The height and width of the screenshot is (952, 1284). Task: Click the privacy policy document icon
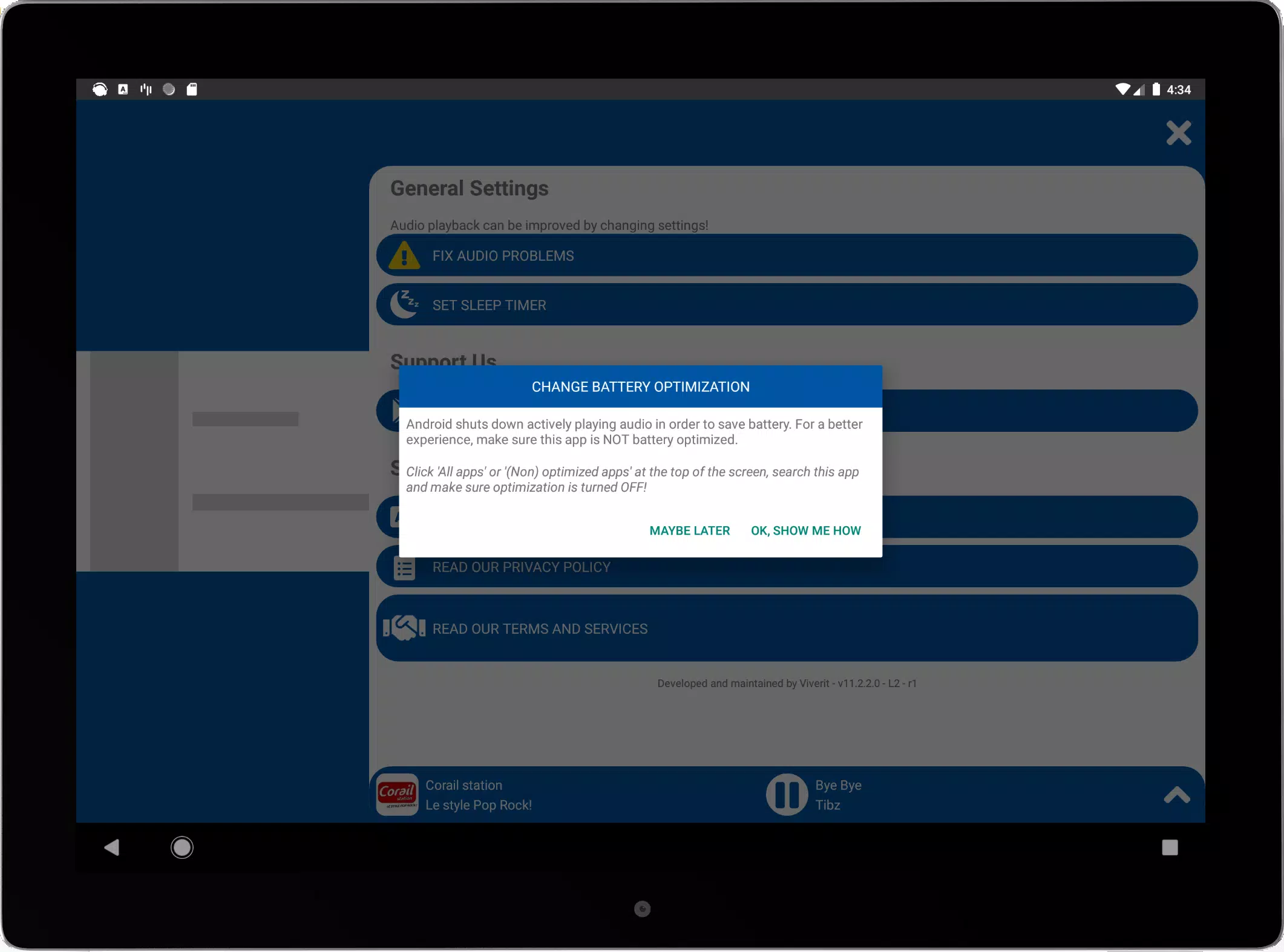point(404,568)
